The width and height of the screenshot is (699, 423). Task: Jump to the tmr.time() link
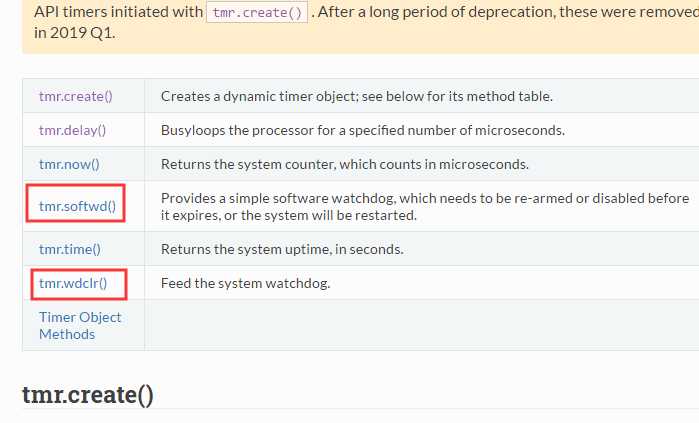[x=70, y=249]
